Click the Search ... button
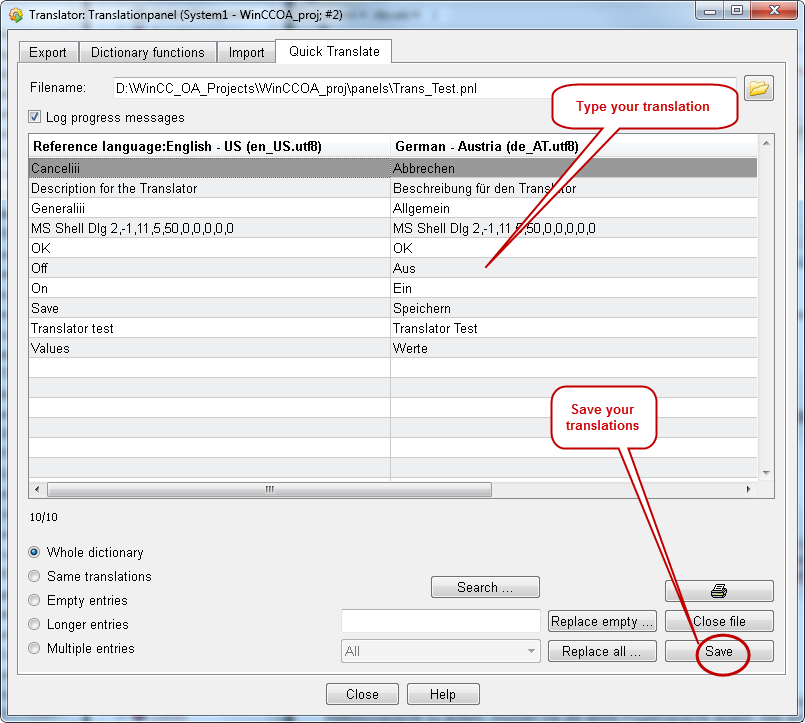 [x=485, y=587]
